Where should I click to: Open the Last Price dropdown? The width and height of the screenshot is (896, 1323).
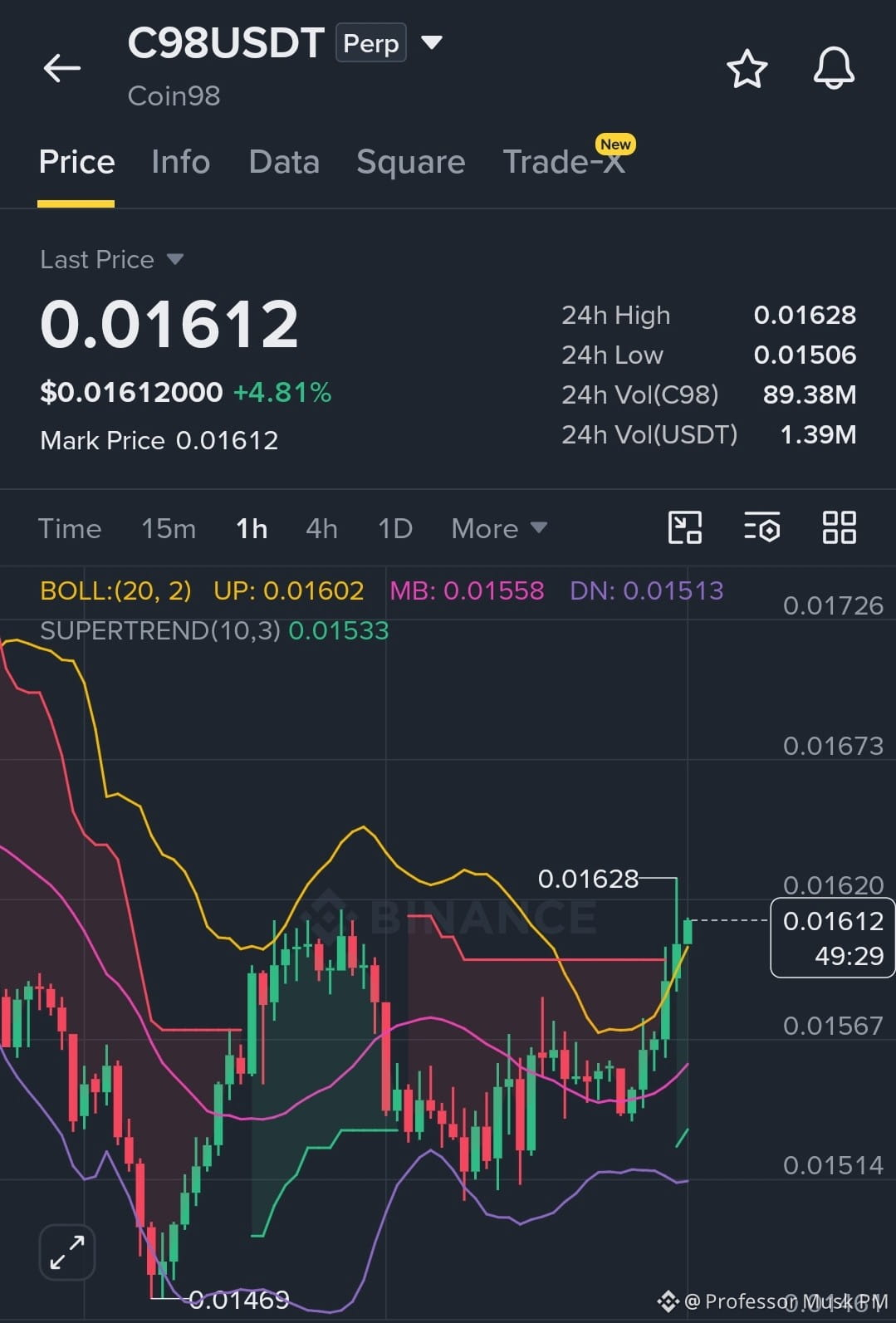click(112, 259)
